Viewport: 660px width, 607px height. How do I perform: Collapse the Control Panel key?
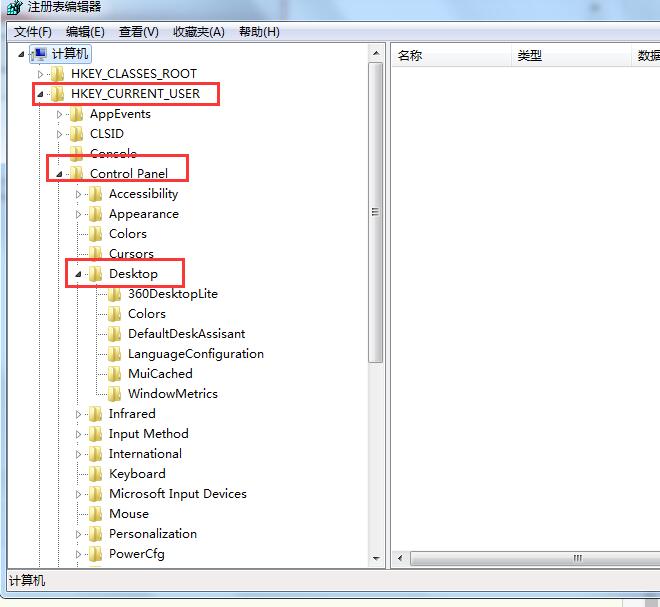[59, 174]
